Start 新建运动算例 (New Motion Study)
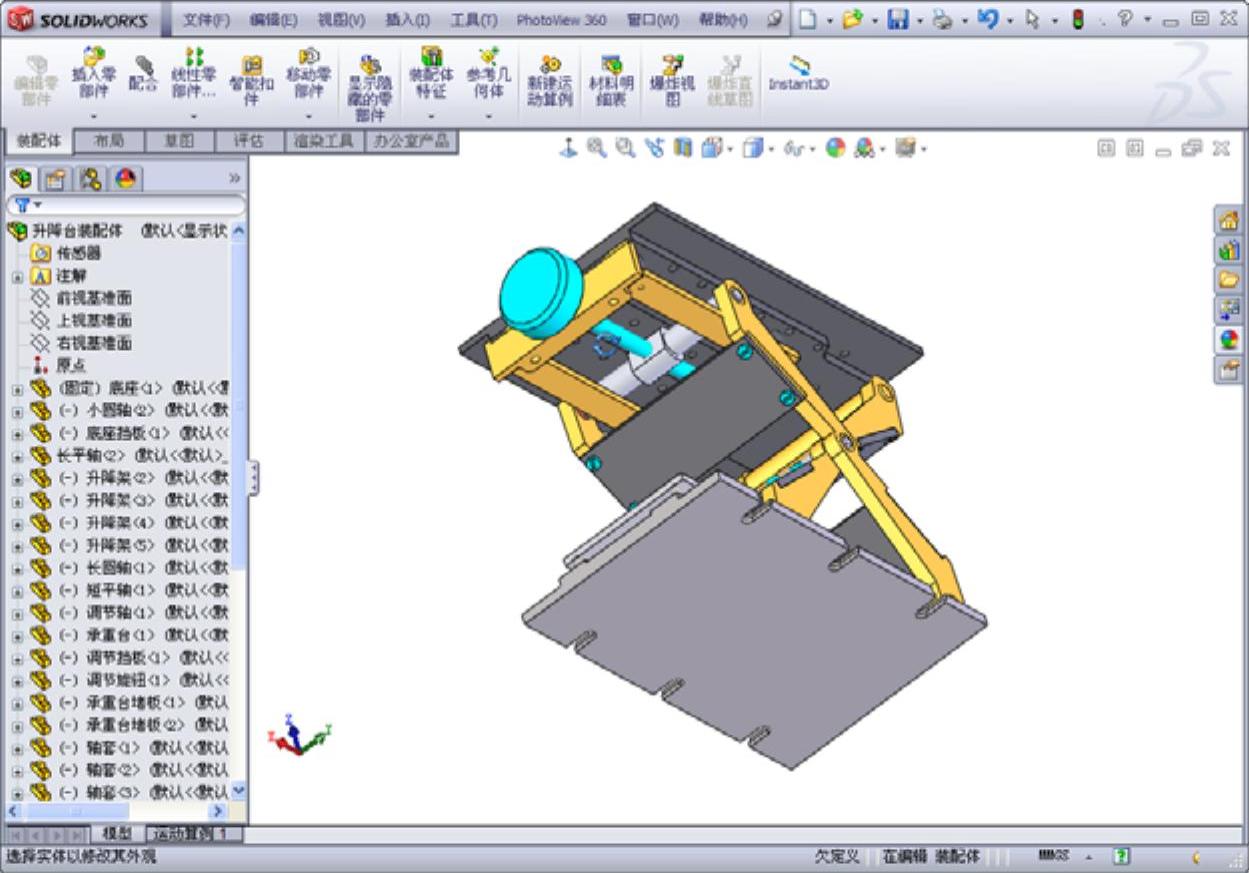The height and width of the screenshot is (873, 1249). [549, 80]
